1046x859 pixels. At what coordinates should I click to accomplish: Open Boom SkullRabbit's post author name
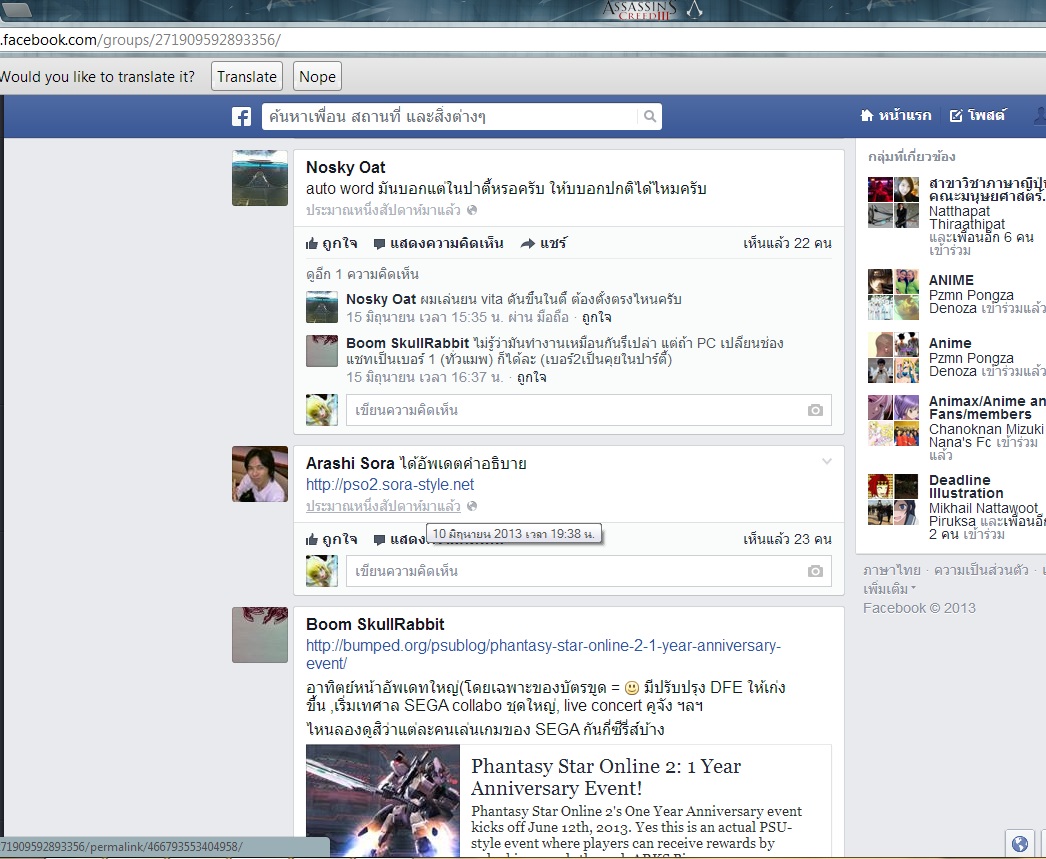[x=375, y=624]
